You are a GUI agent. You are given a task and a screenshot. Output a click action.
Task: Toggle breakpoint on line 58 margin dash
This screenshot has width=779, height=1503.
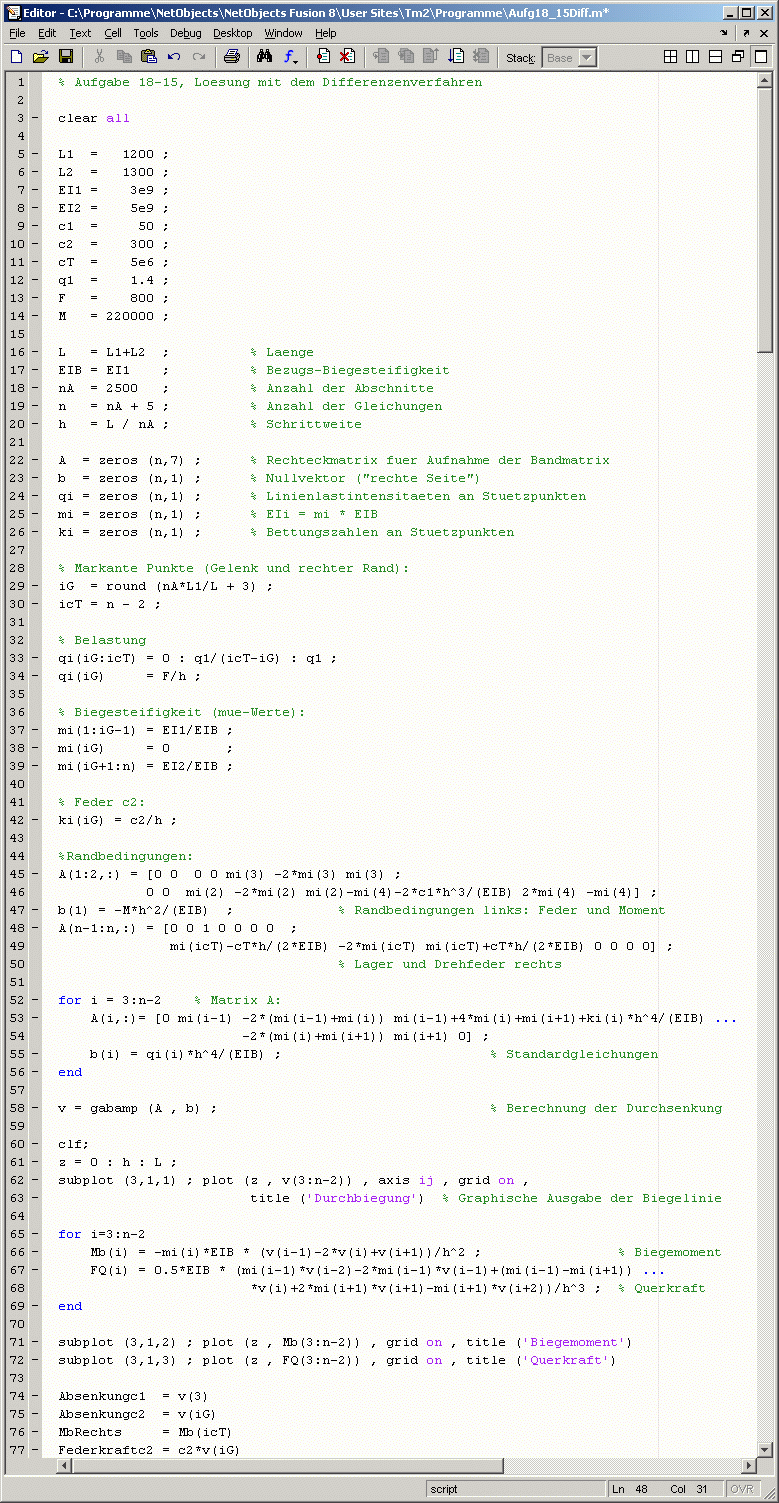pos(35,1108)
